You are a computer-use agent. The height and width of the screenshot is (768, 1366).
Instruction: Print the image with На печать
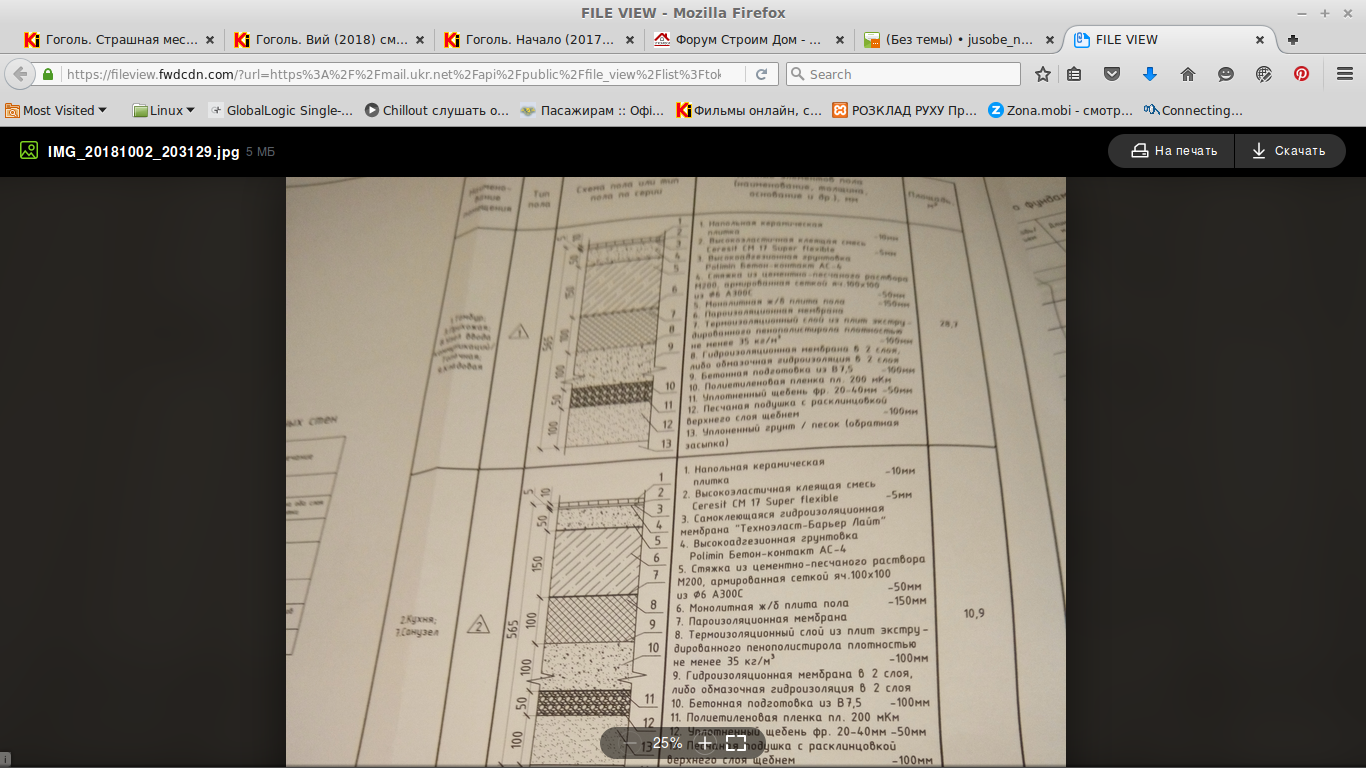[x=1173, y=151]
